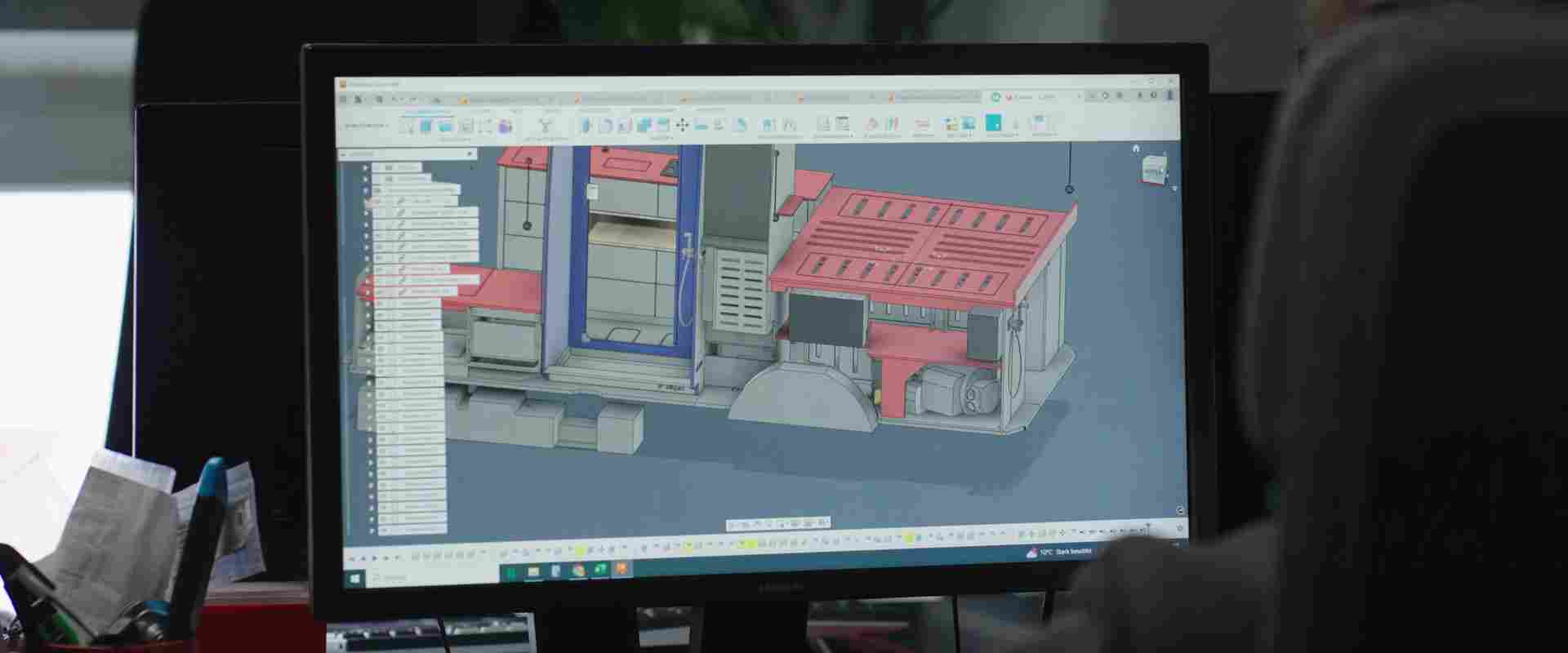Toggle visibility eye of topmost browser item
Screen dimensions: 1568x653
[x=390, y=167]
